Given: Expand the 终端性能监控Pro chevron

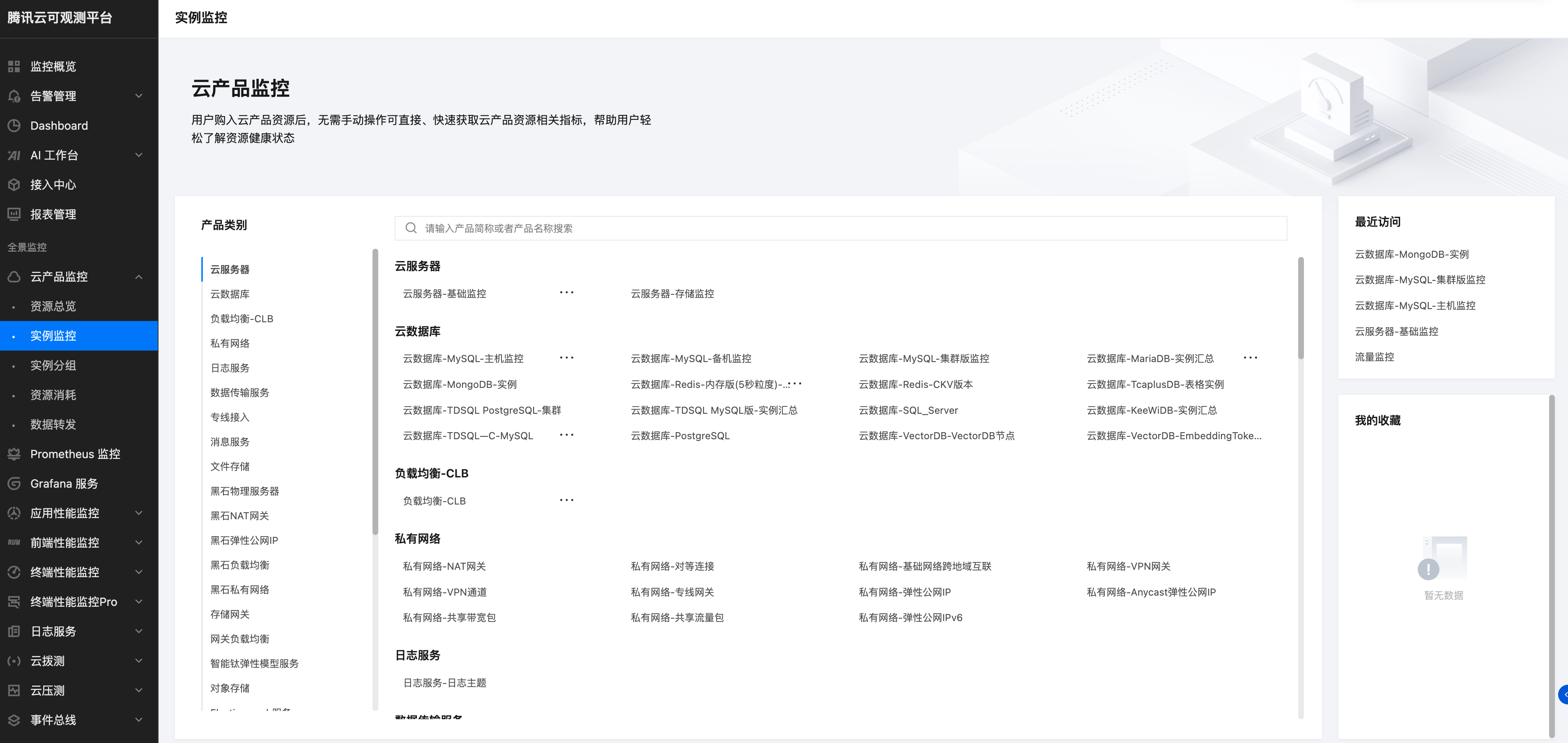Looking at the screenshot, I should [139, 602].
